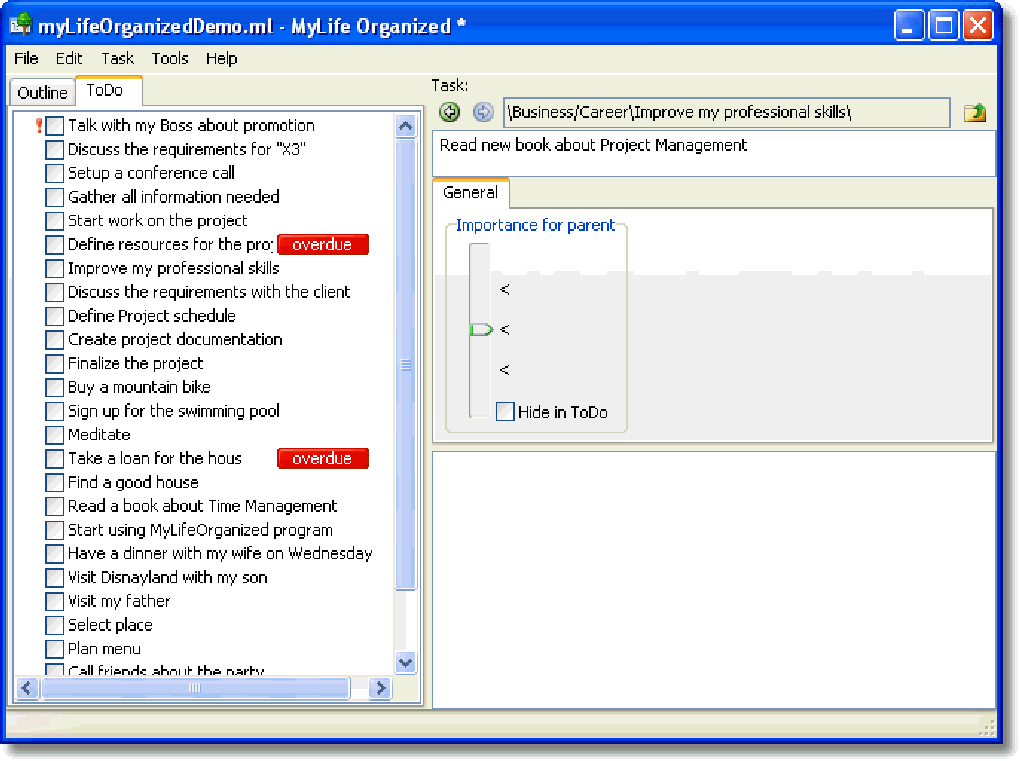The height and width of the screenshot is (761, 1020).
Task: Open the Edit menu
Action: point(69,59)
